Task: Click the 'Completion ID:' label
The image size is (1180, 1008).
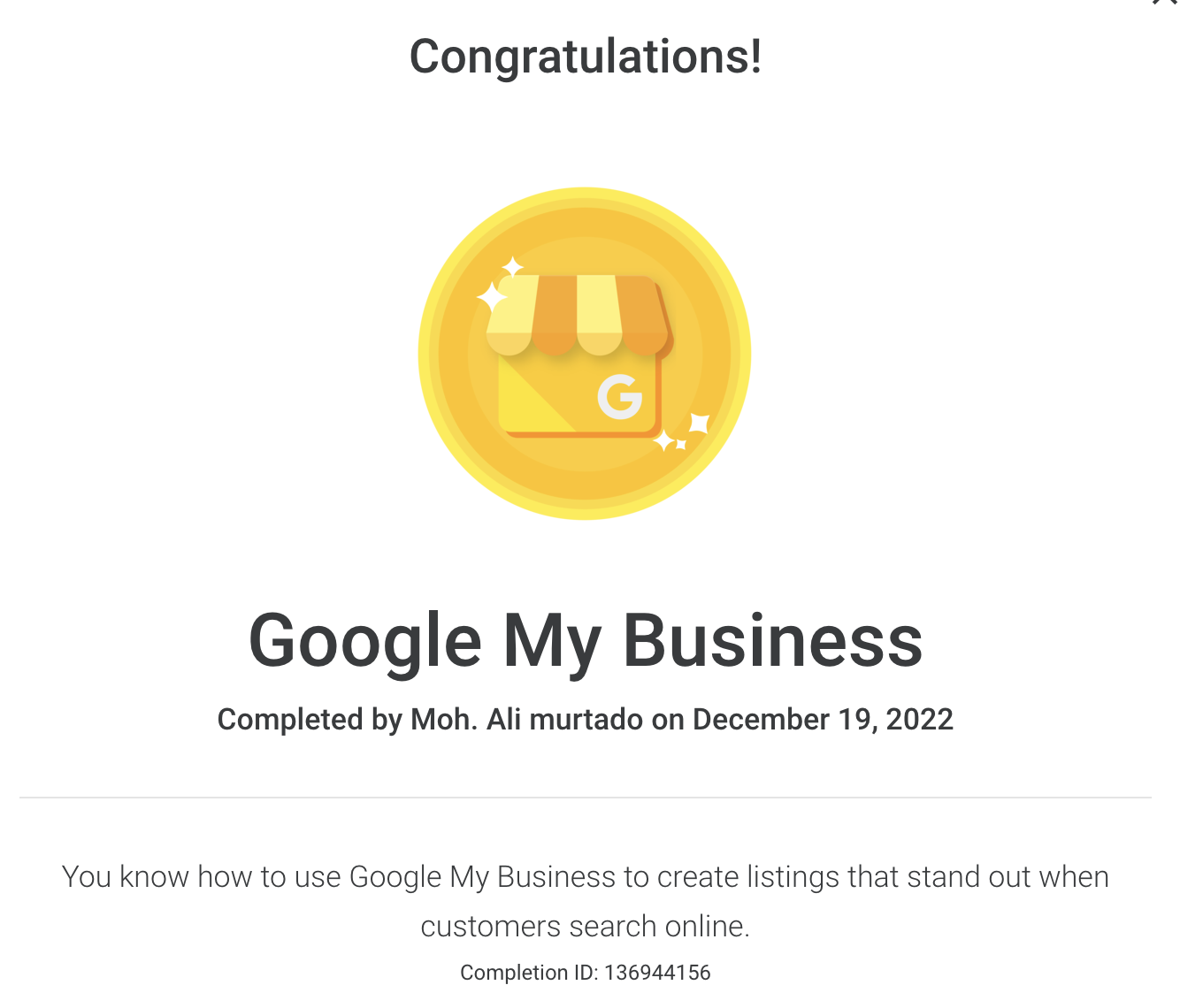Action: [529, 973]
